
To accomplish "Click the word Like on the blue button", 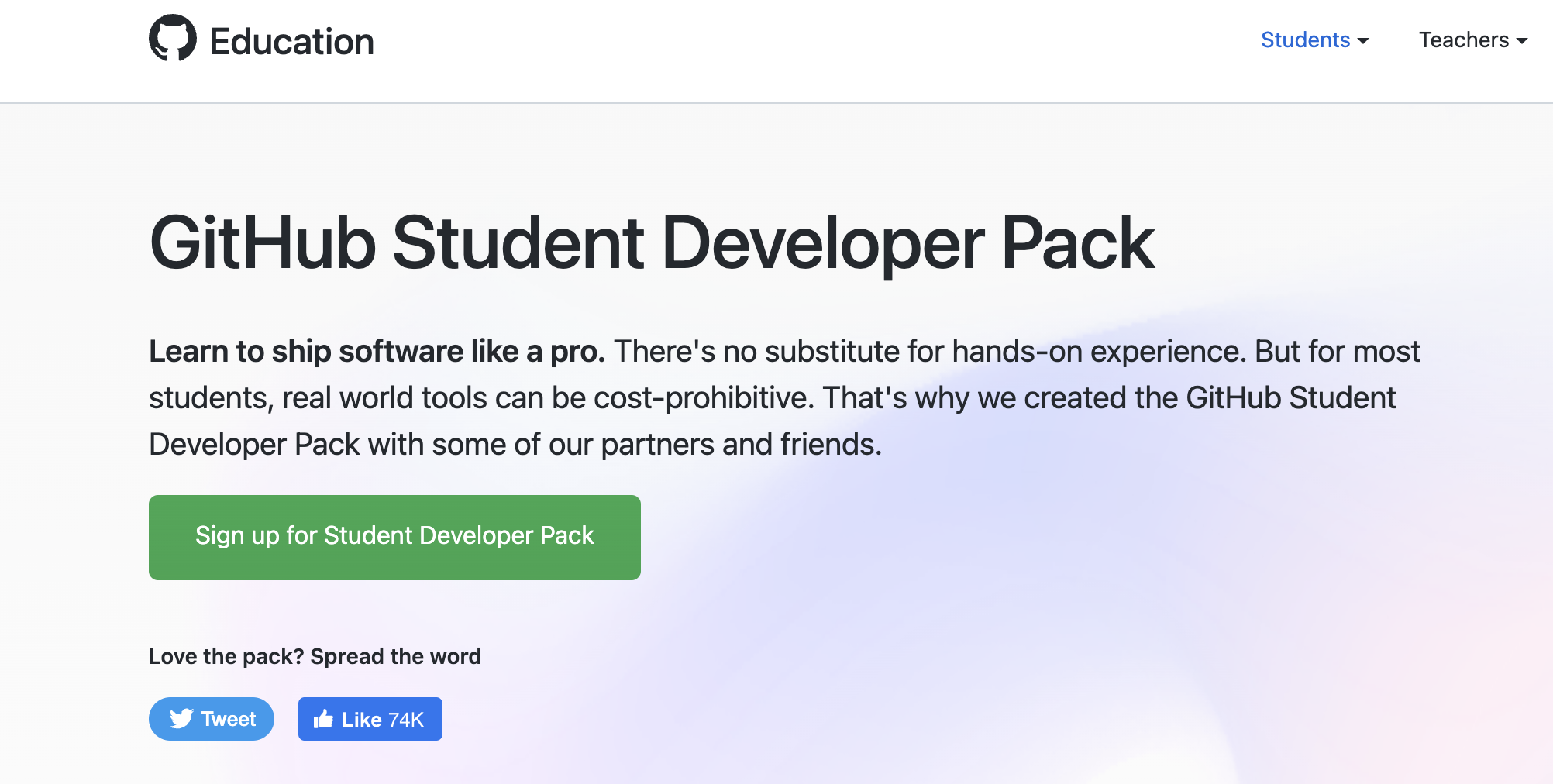I will 361,720.
